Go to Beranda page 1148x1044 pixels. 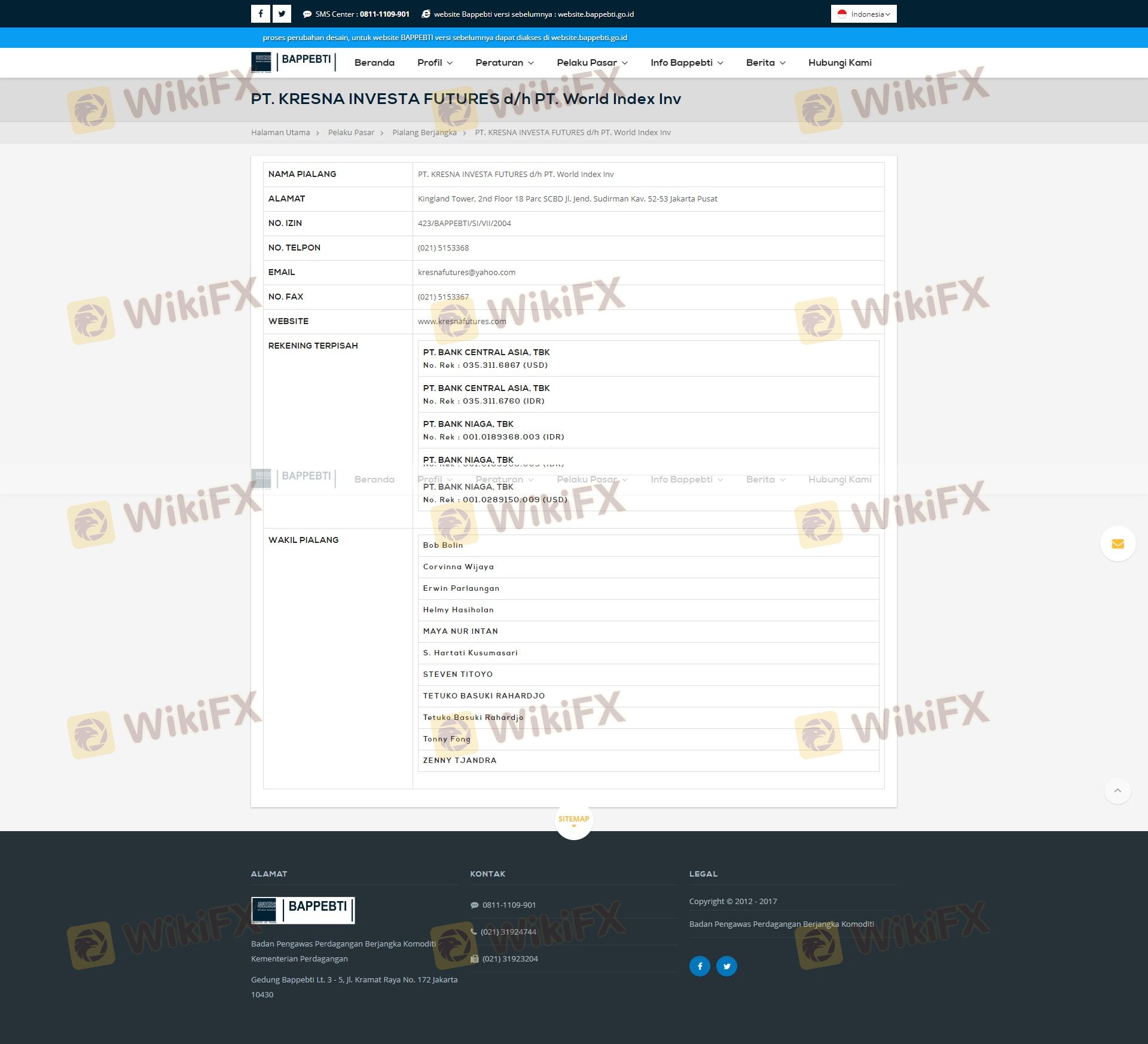tap(374, 63)
